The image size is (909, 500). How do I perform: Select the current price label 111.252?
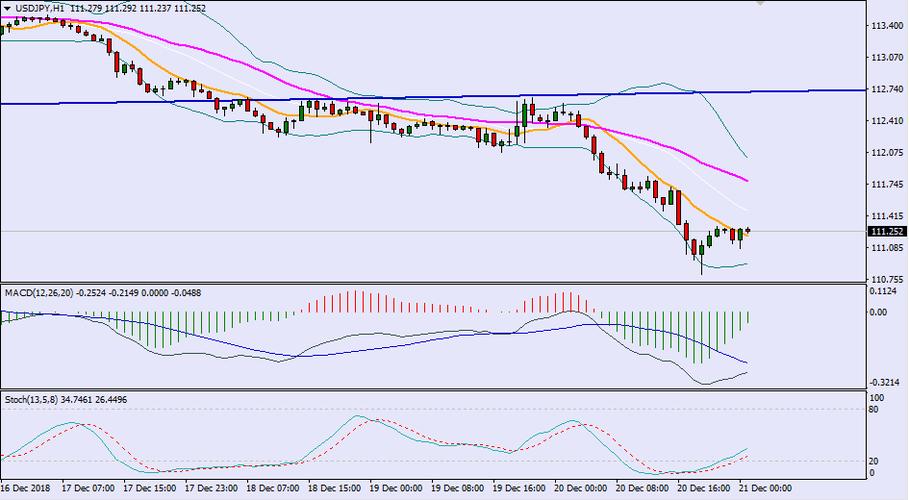pos(888,232)
